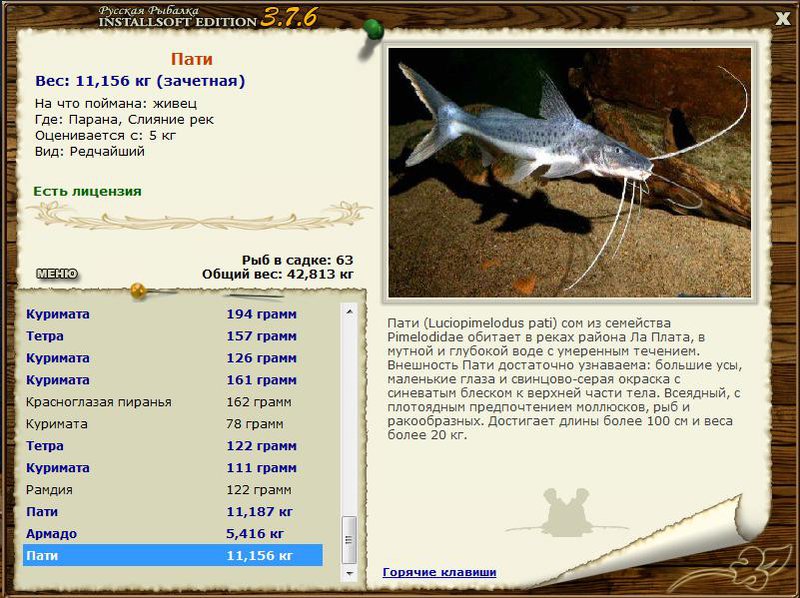Select the Красноглазая пиранья row
The width and height of the screenshot is (800, 598).
pos(172,402)
